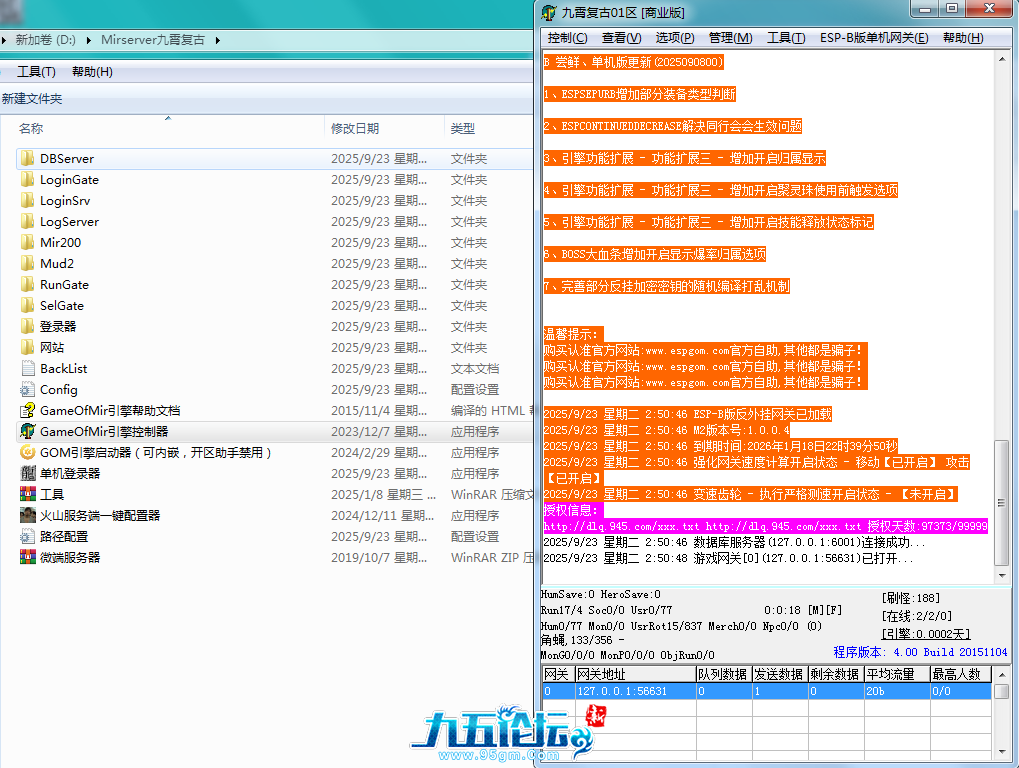1019x768 pixels.
Task: Click the 程序版本: 4.00 Build text
Action: coord(920,652)
